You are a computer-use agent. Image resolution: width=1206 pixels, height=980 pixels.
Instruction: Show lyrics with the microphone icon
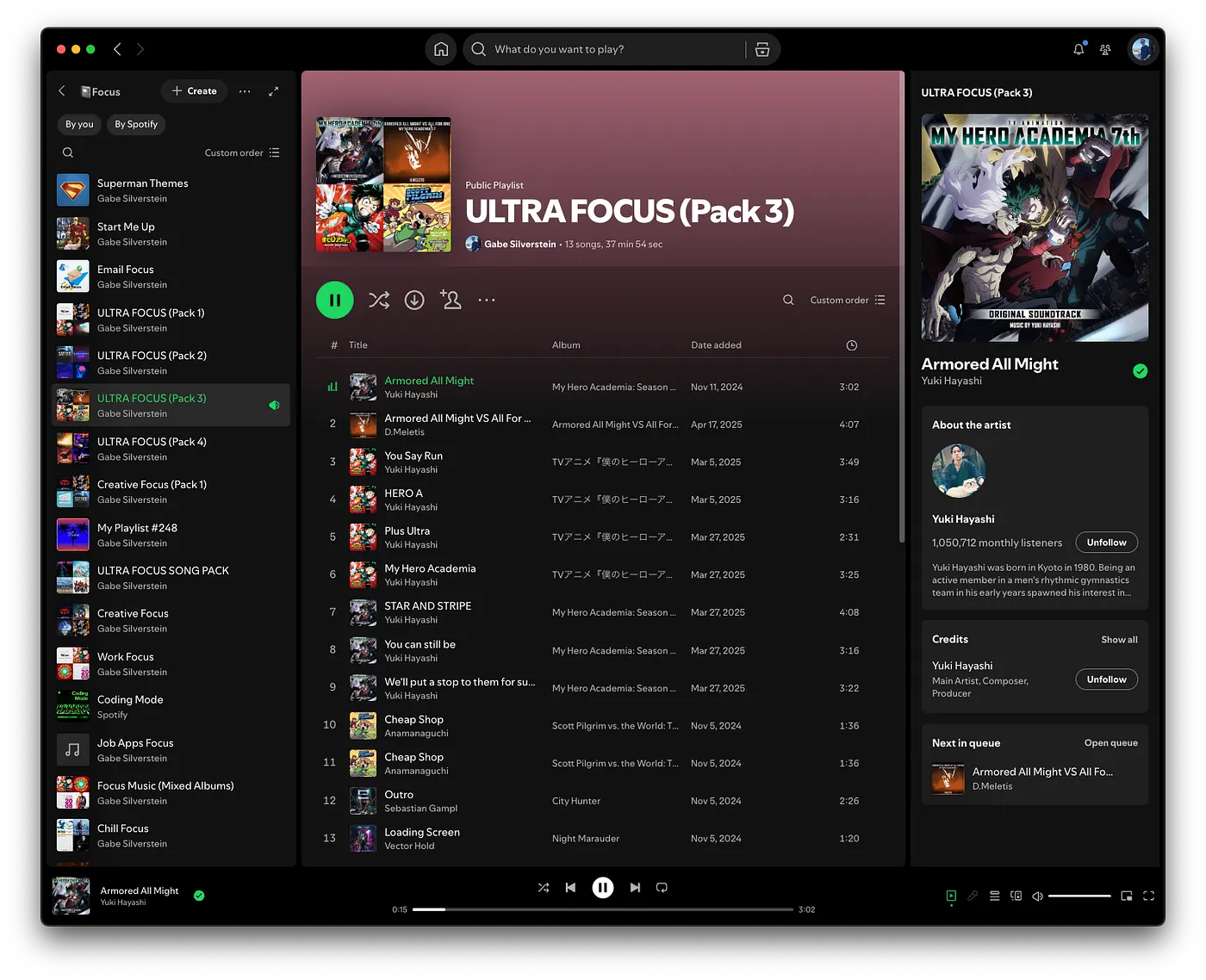973,896
